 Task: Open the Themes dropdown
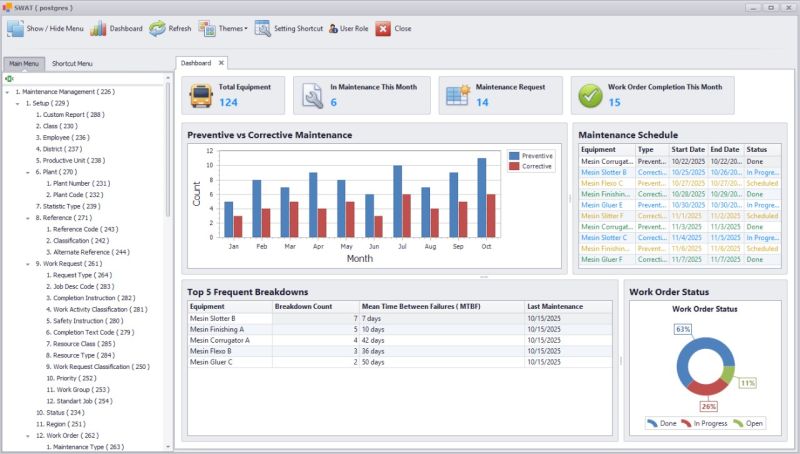point(223,29)
